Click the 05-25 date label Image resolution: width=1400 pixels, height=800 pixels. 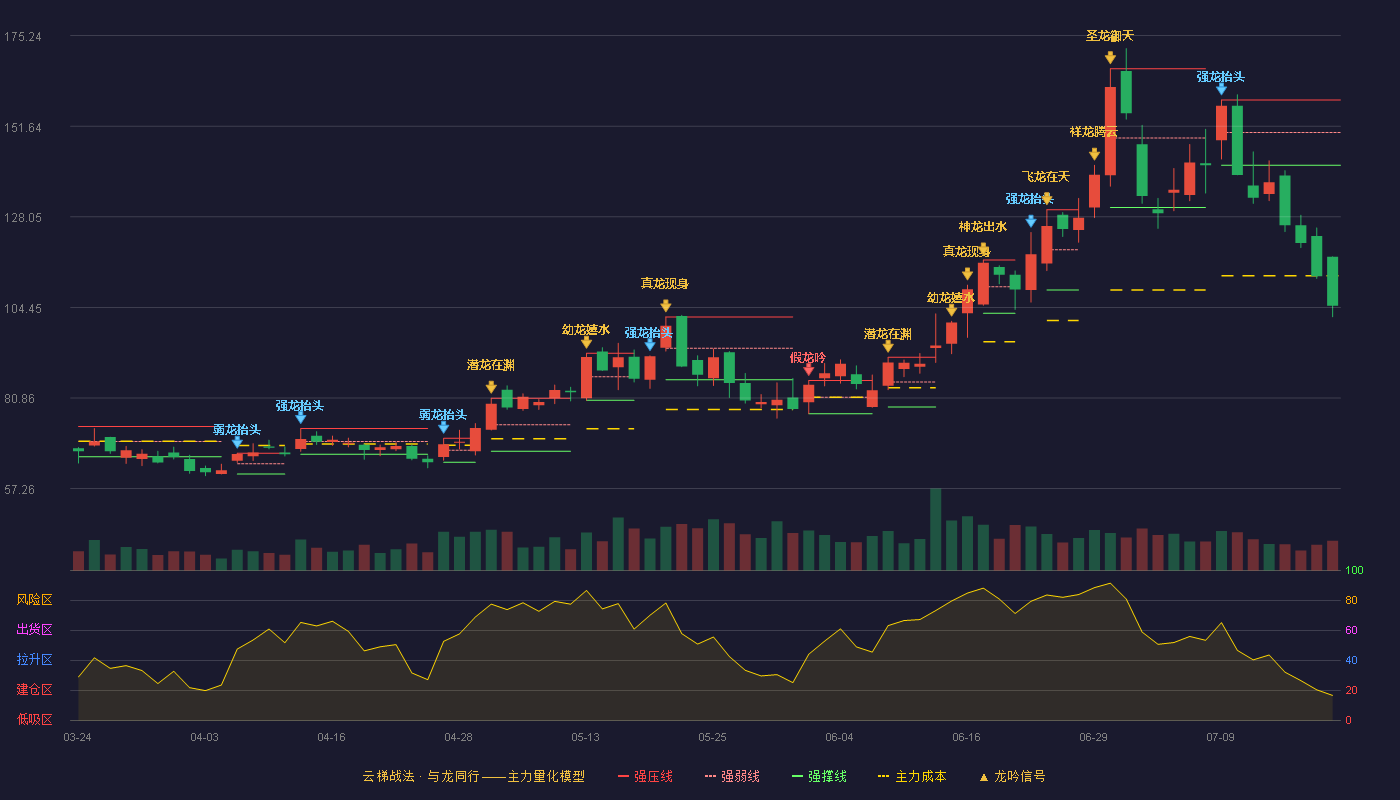(712, 737)
